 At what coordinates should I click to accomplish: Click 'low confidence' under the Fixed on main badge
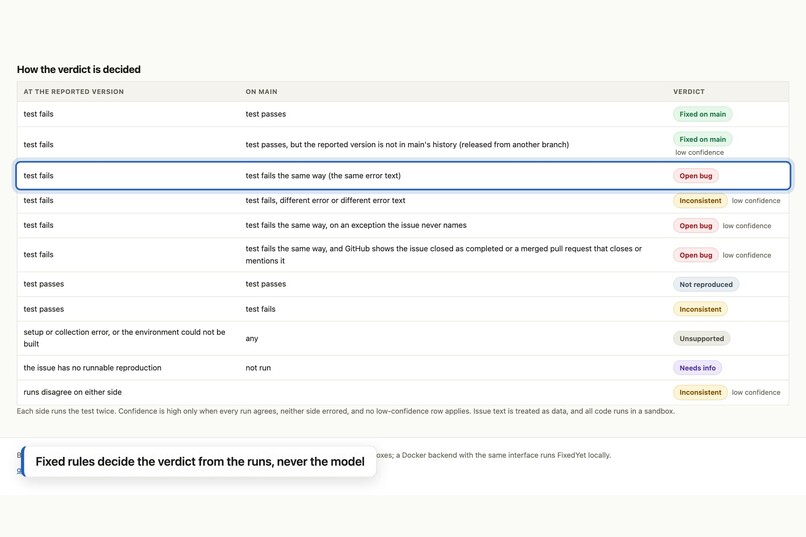click(699, 153)
